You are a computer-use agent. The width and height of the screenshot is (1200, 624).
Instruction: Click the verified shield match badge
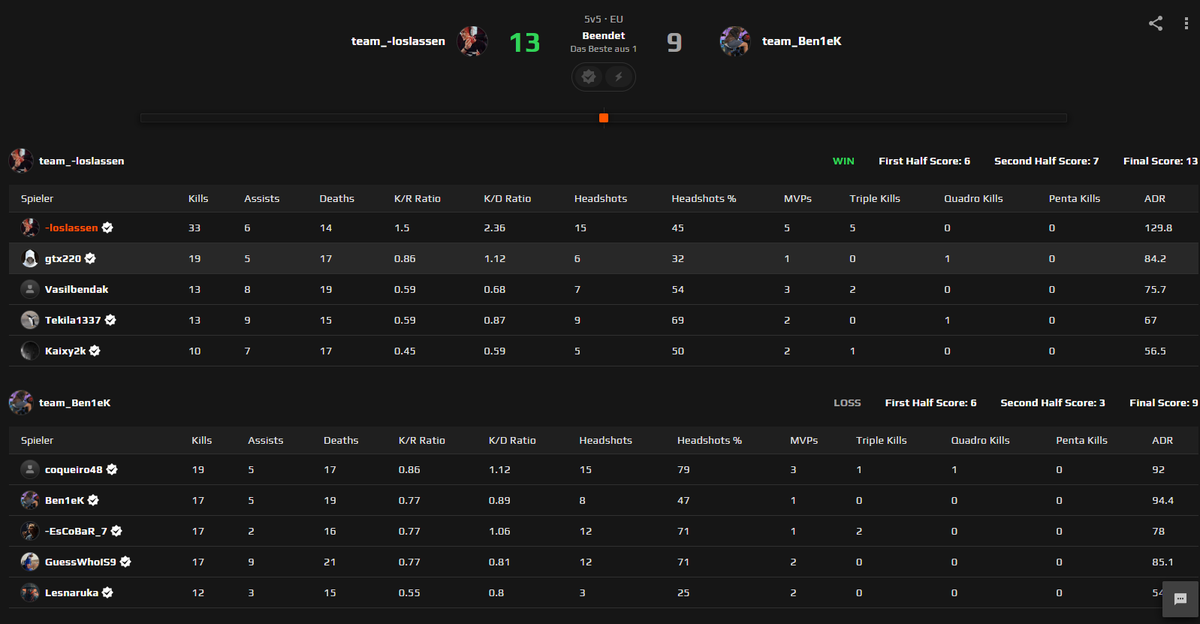click(589, 77)
